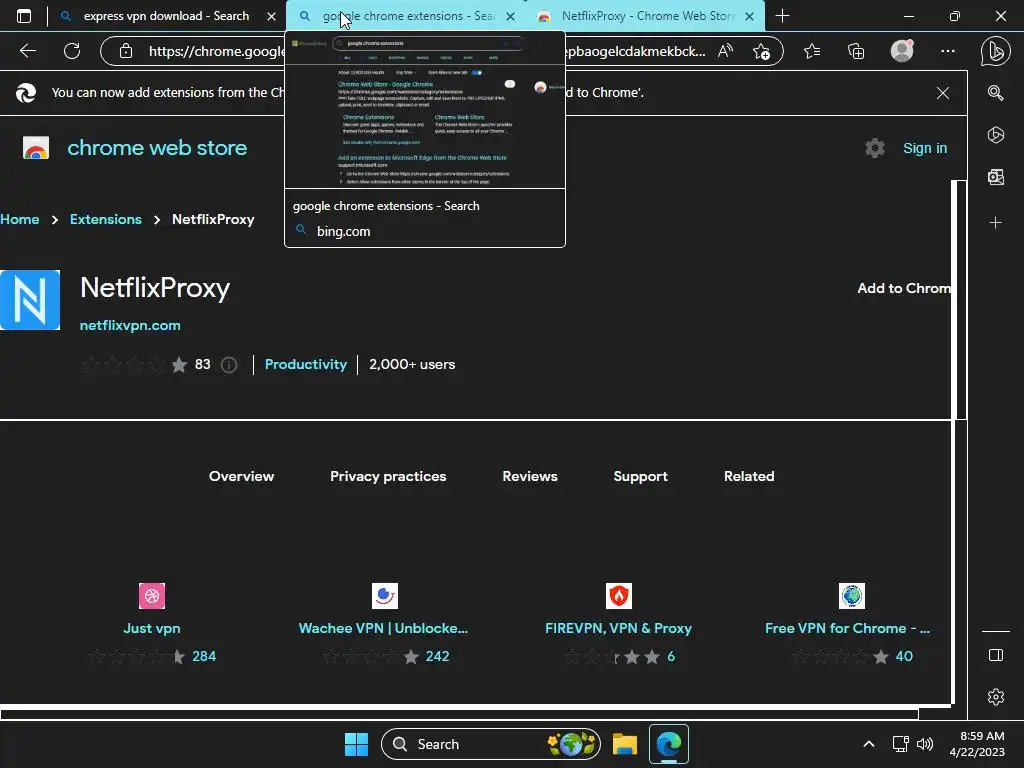
Task: Open the Collections icon
Action: pos(856,51)
